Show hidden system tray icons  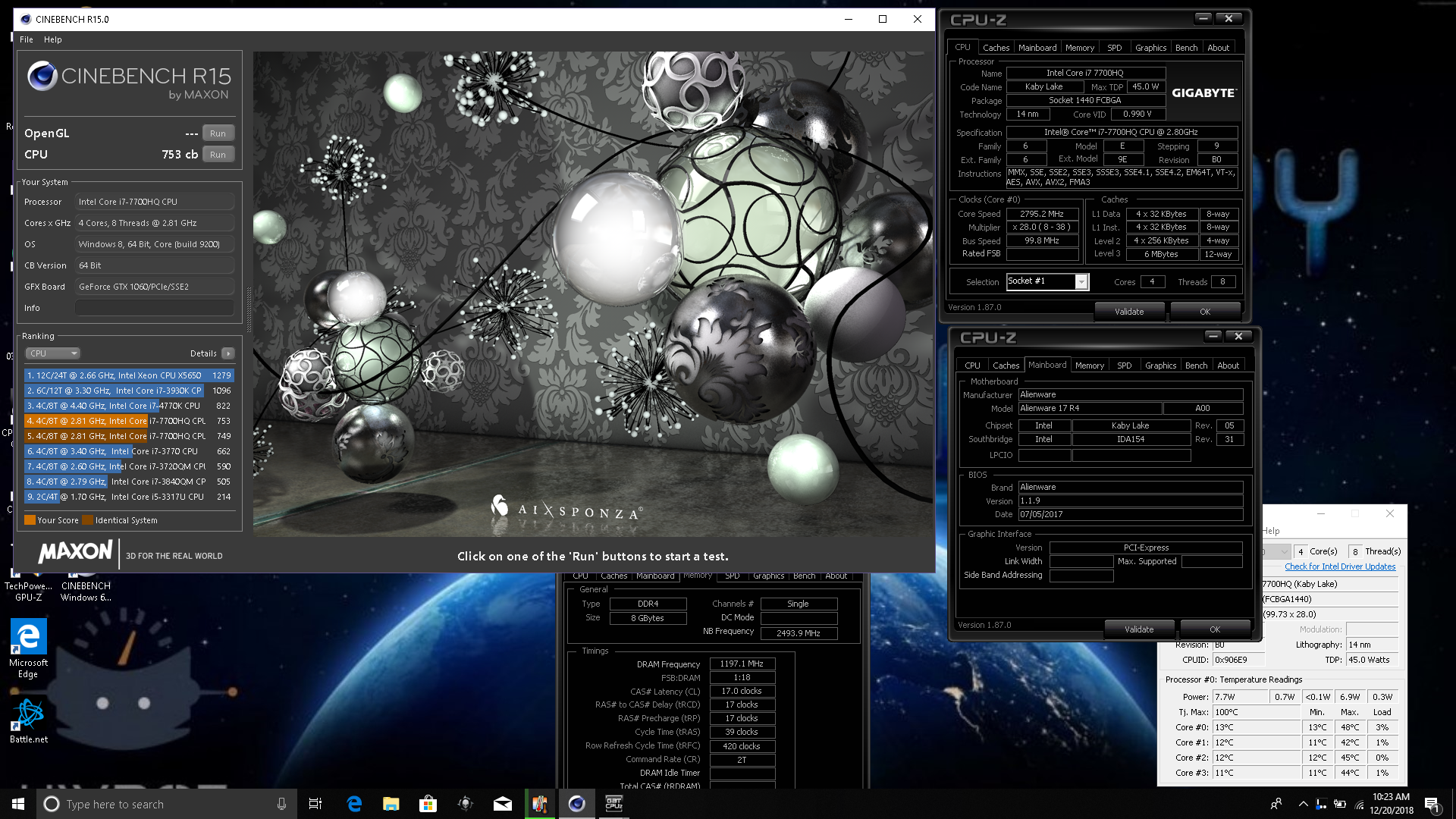pos(1303,804)
